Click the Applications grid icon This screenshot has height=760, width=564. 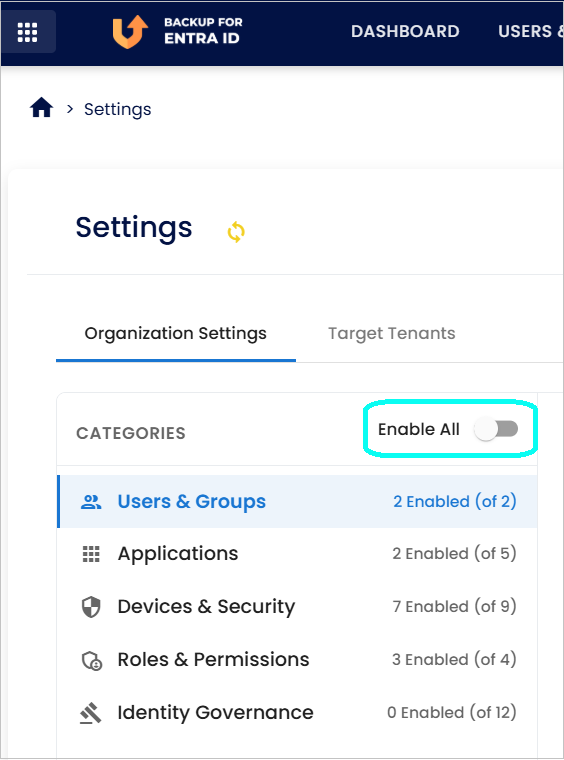(91, 554)
